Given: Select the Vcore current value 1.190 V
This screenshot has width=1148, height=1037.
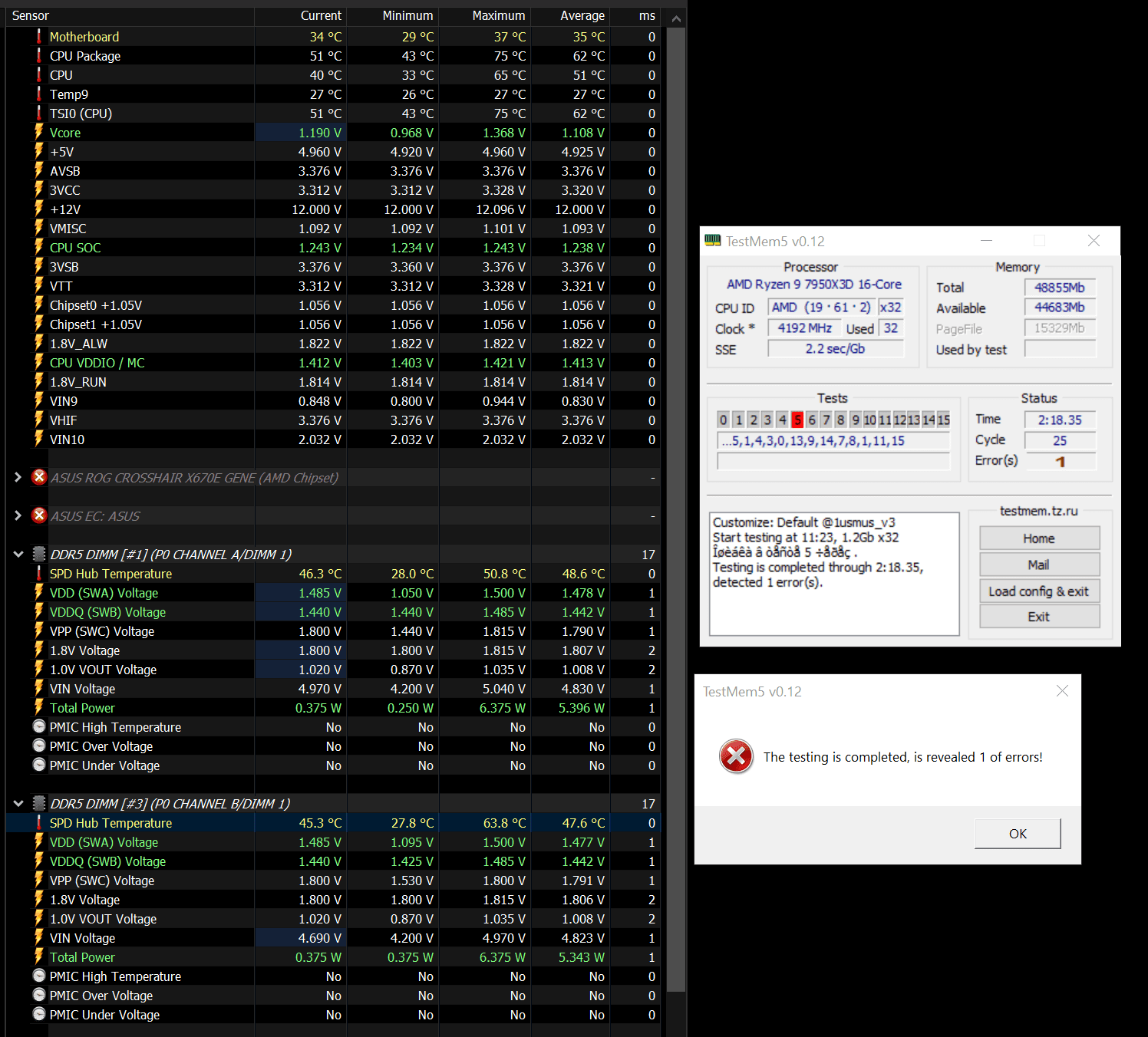Looking at the screenshot, I should pyautogui.click(x=300, y=132).
